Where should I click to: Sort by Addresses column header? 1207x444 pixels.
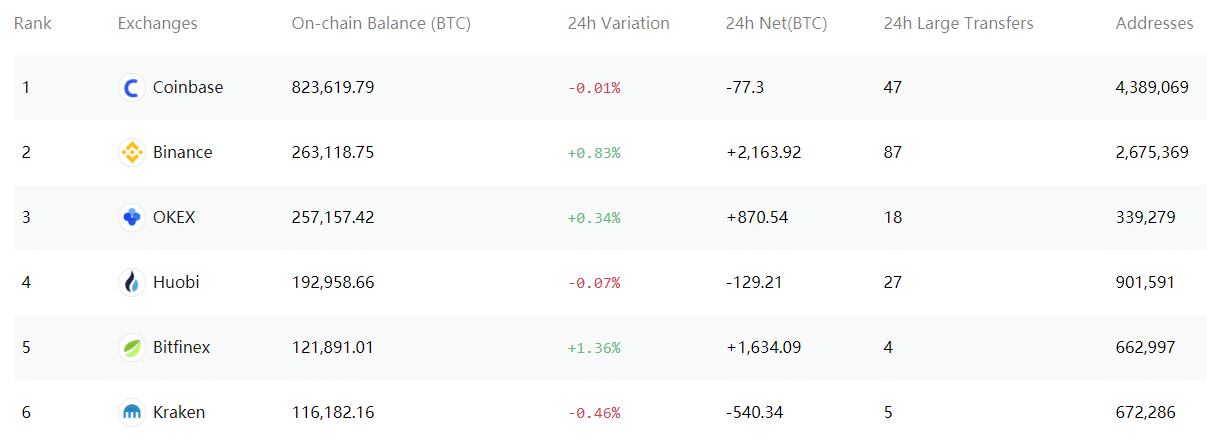1154,23
